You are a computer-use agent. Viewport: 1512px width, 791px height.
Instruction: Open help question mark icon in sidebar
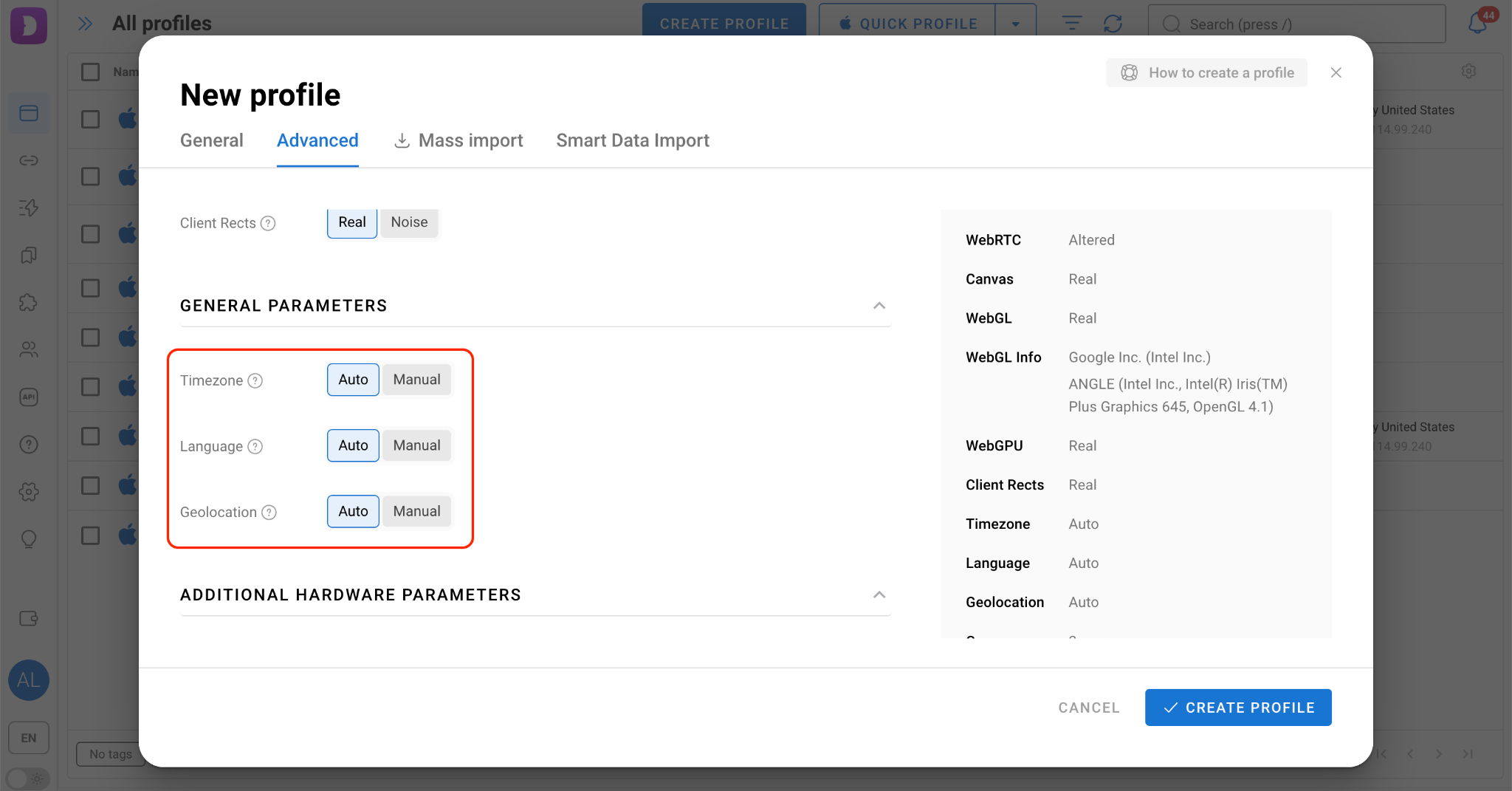pos(29,444)
